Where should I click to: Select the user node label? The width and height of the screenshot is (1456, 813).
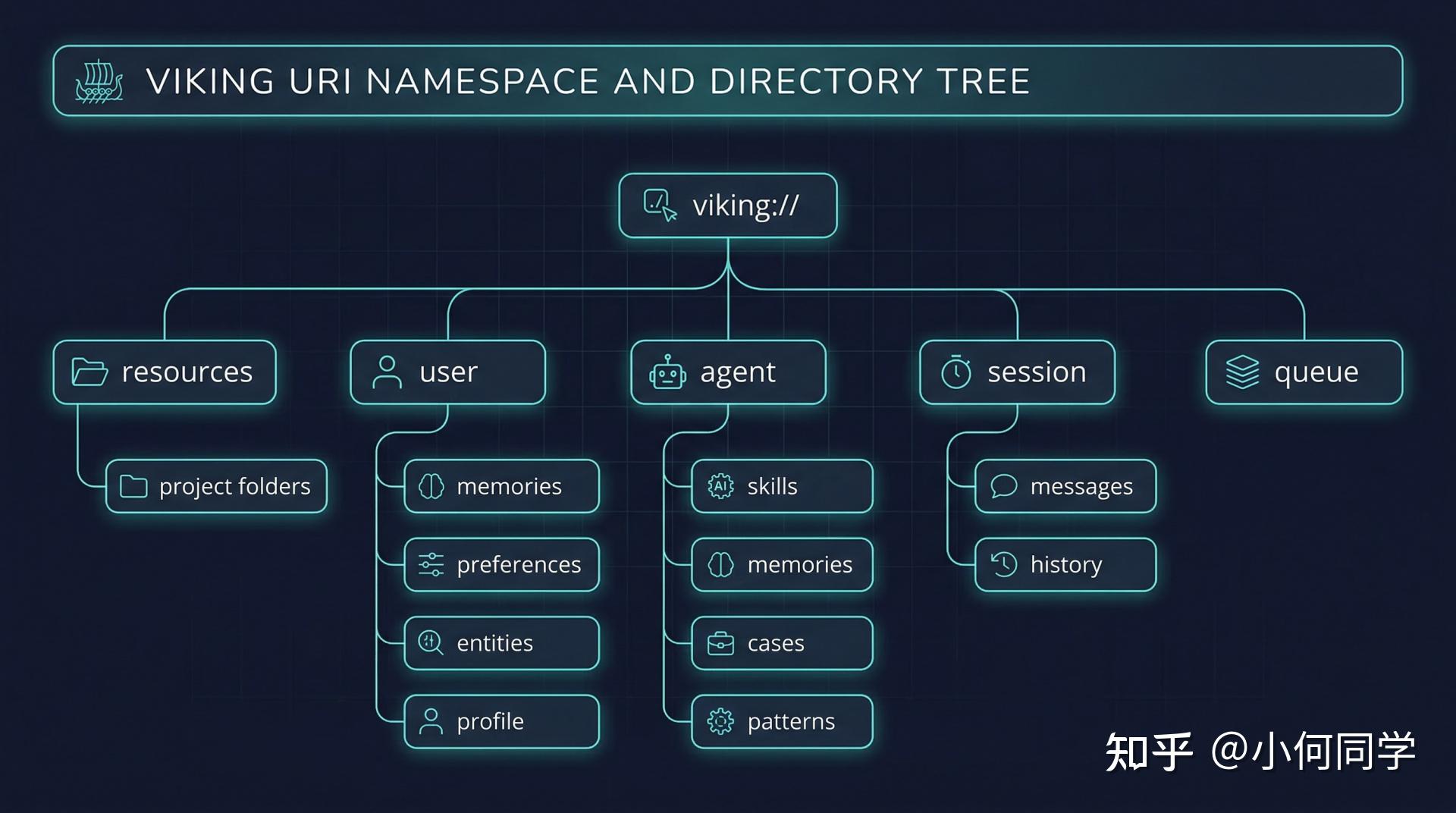click(x=448, y=372)
